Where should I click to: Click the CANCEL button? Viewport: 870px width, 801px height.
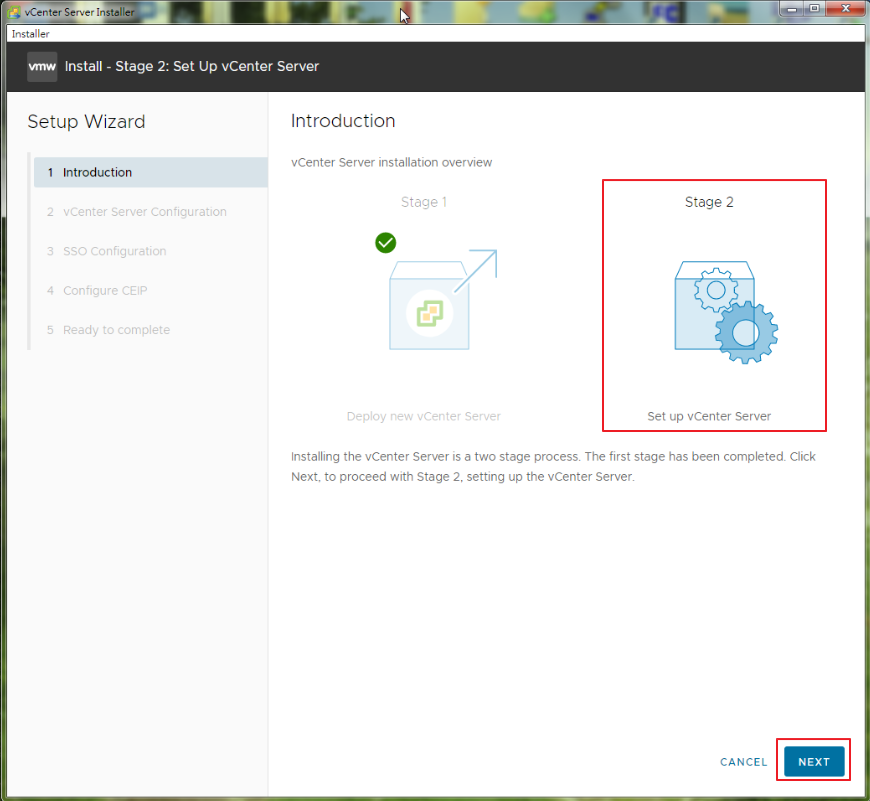click(743, 762)
